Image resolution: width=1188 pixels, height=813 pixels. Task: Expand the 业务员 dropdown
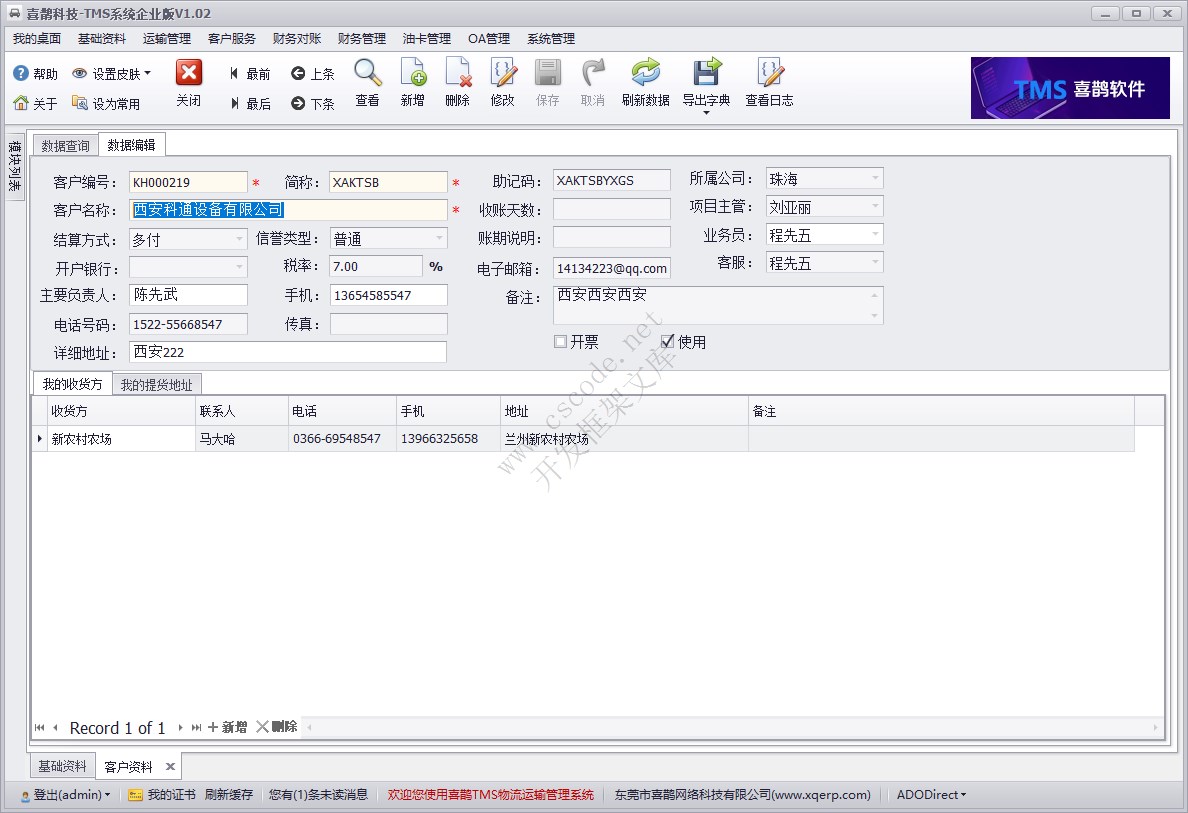tap(875, 234)
